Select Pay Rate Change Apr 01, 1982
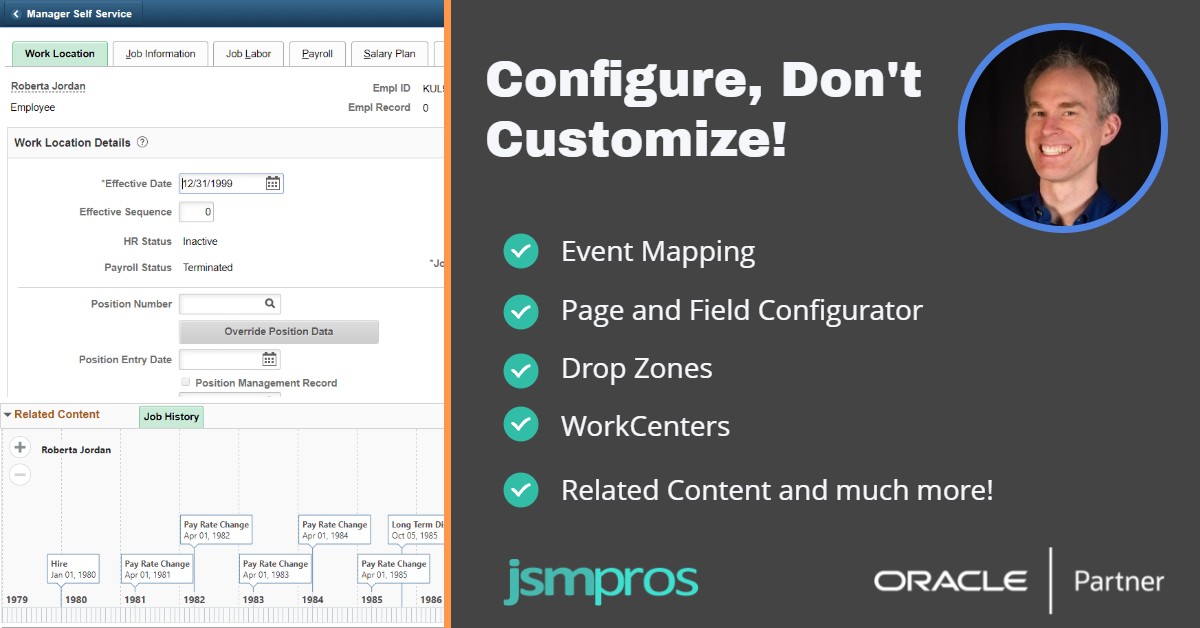Screen dimensions: 1200x628 coord(216,529)
